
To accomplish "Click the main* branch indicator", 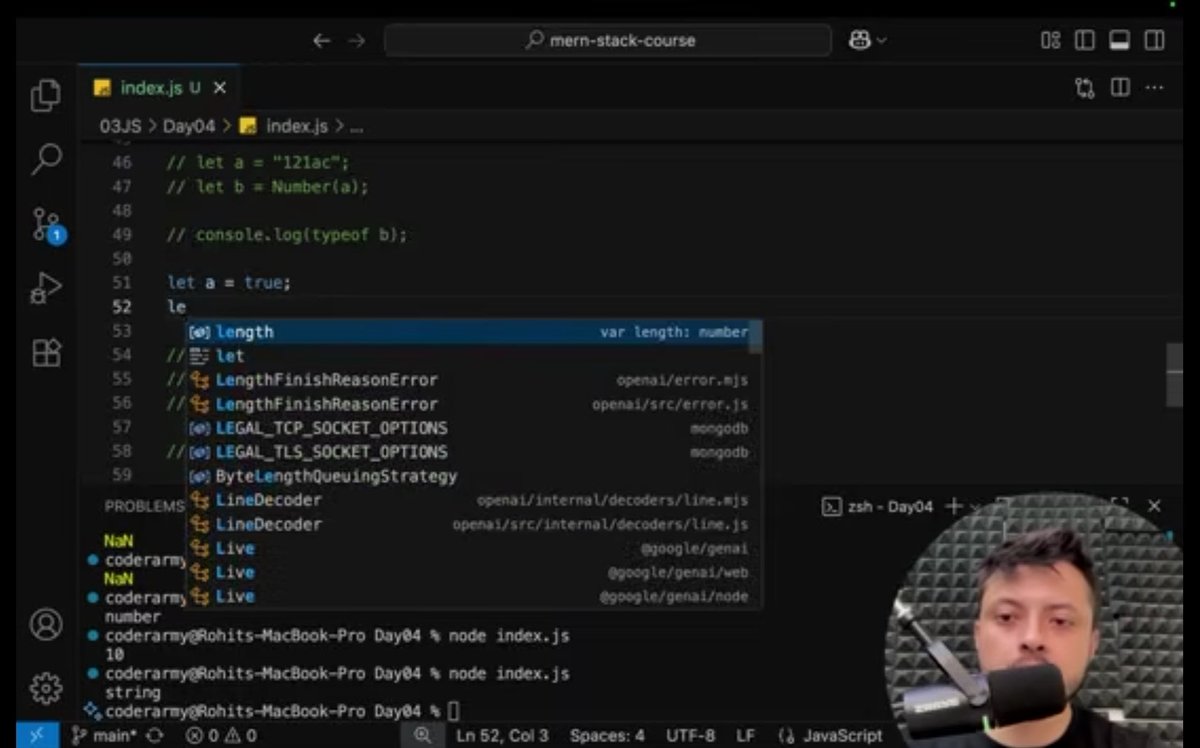I will 105,735.
